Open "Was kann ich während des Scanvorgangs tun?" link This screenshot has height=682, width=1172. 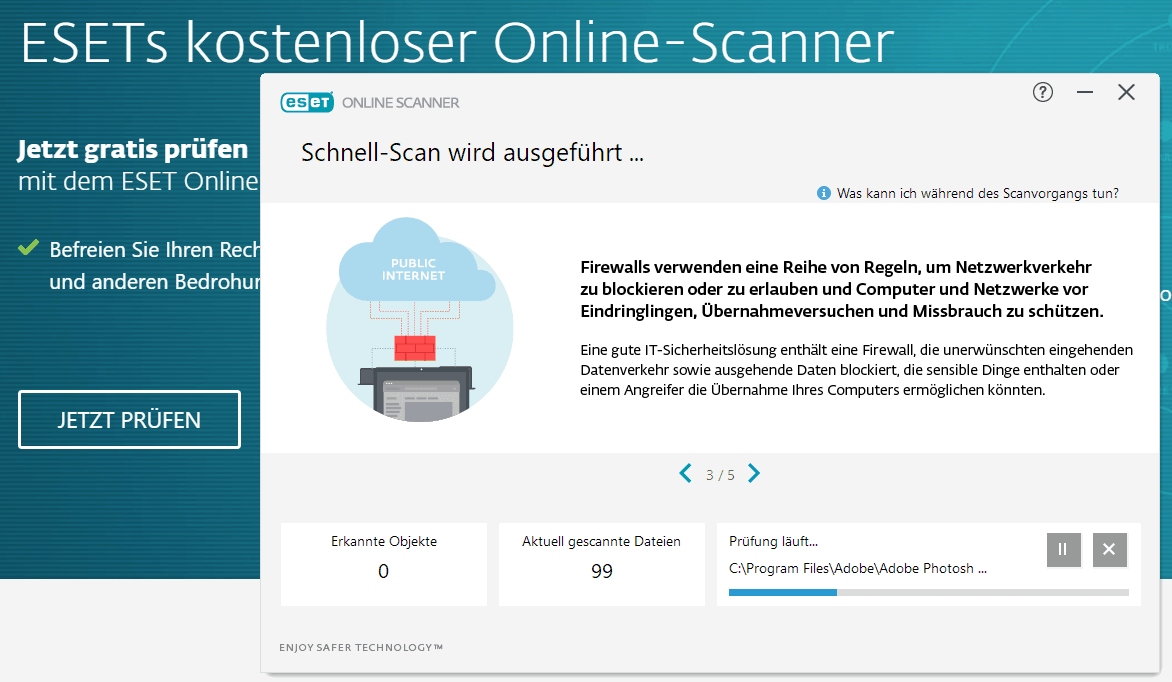coord(978,193)
